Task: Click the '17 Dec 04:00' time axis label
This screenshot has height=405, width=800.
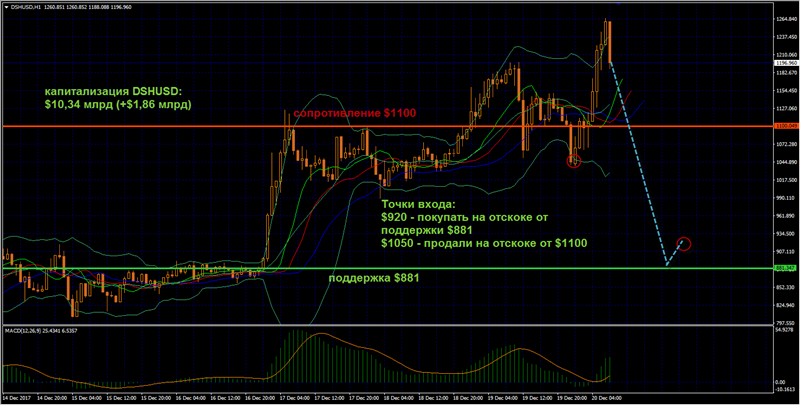Action: [294, 397]
